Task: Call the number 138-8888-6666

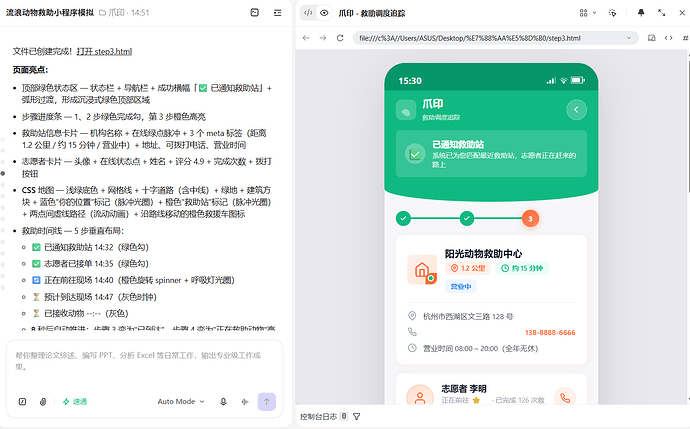Action: coord(550,333)
